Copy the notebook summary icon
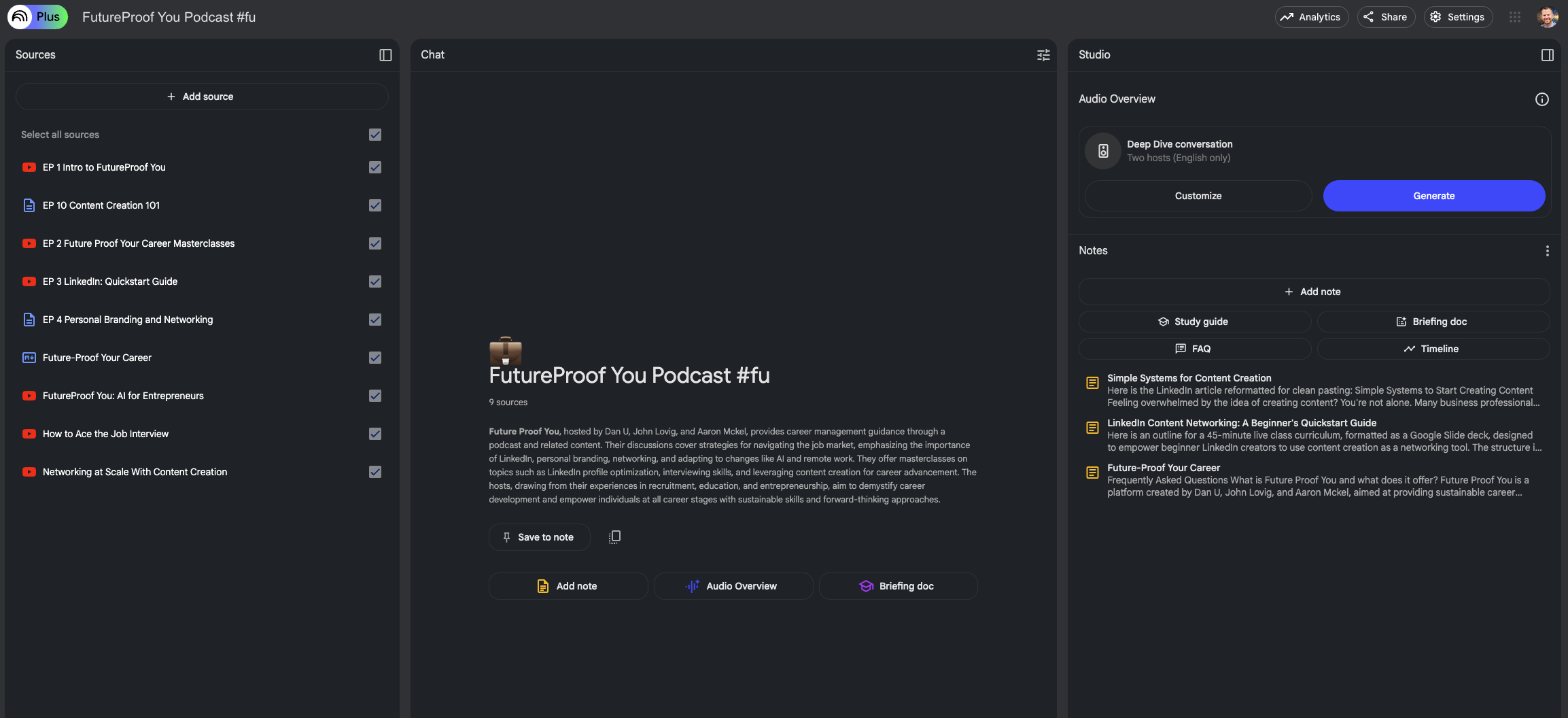 [614, 537]
